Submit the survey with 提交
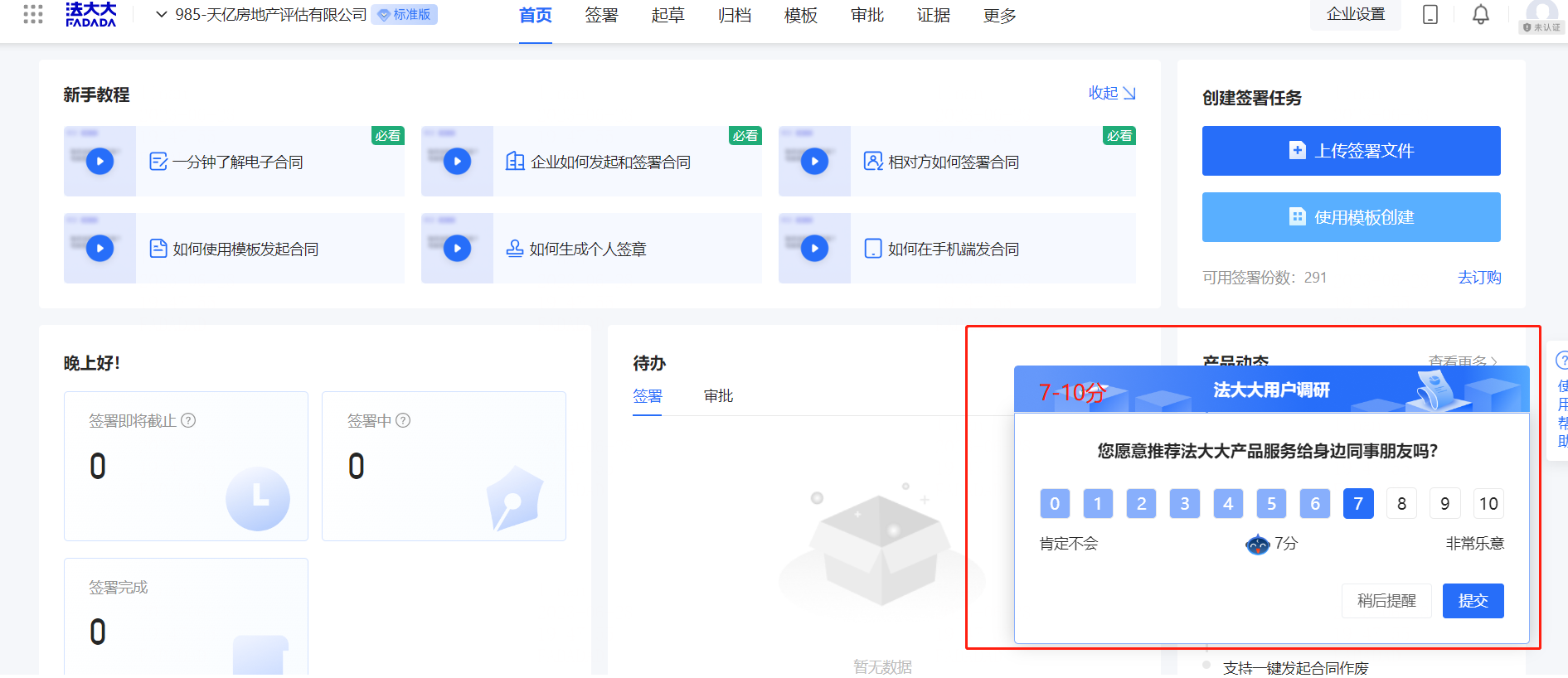The height and width of the screenshot is (678, 1568). pyautogui.click(x=1473, y=601)
